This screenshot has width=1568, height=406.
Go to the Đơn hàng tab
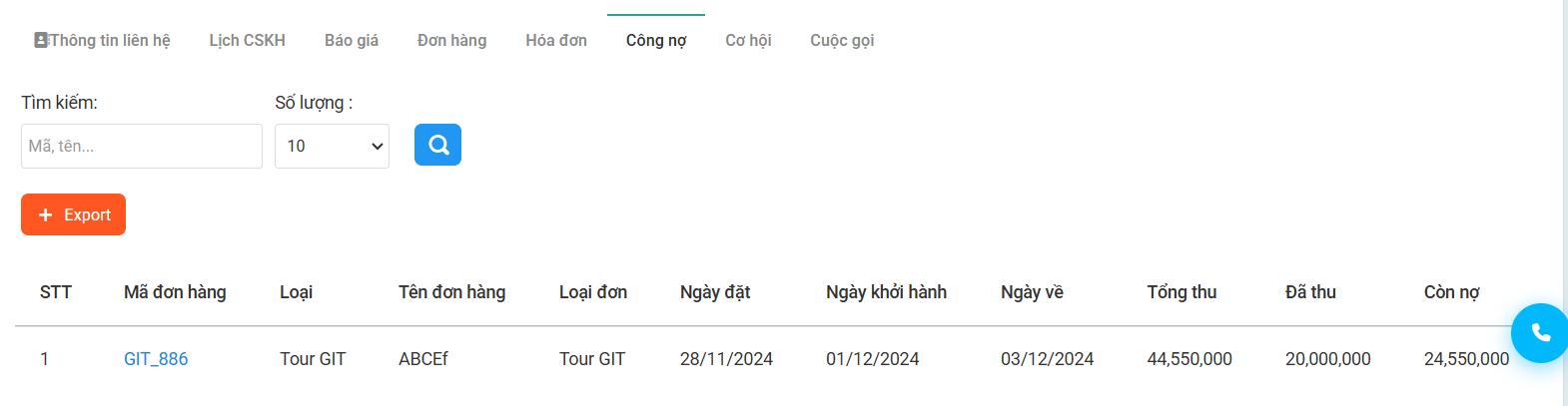(x=452, y=40)
